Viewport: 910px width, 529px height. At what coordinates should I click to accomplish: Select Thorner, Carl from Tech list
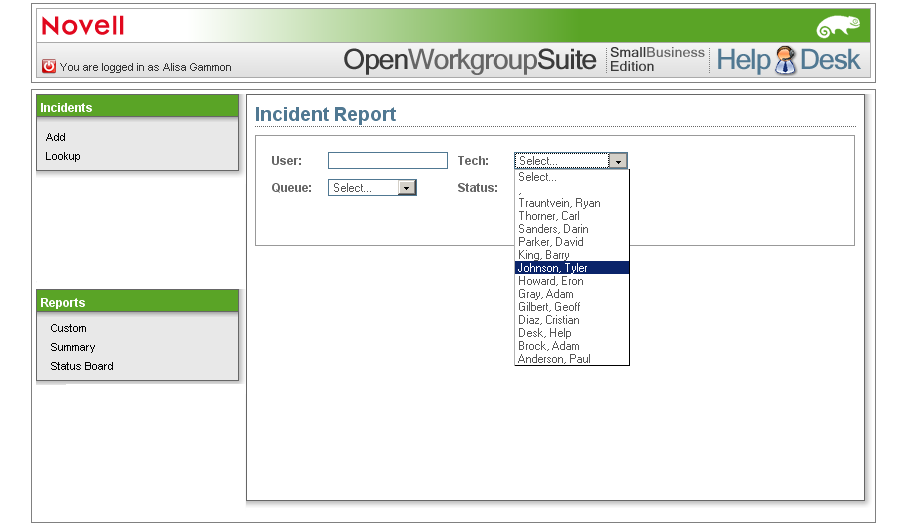click(x=572, y=216)
